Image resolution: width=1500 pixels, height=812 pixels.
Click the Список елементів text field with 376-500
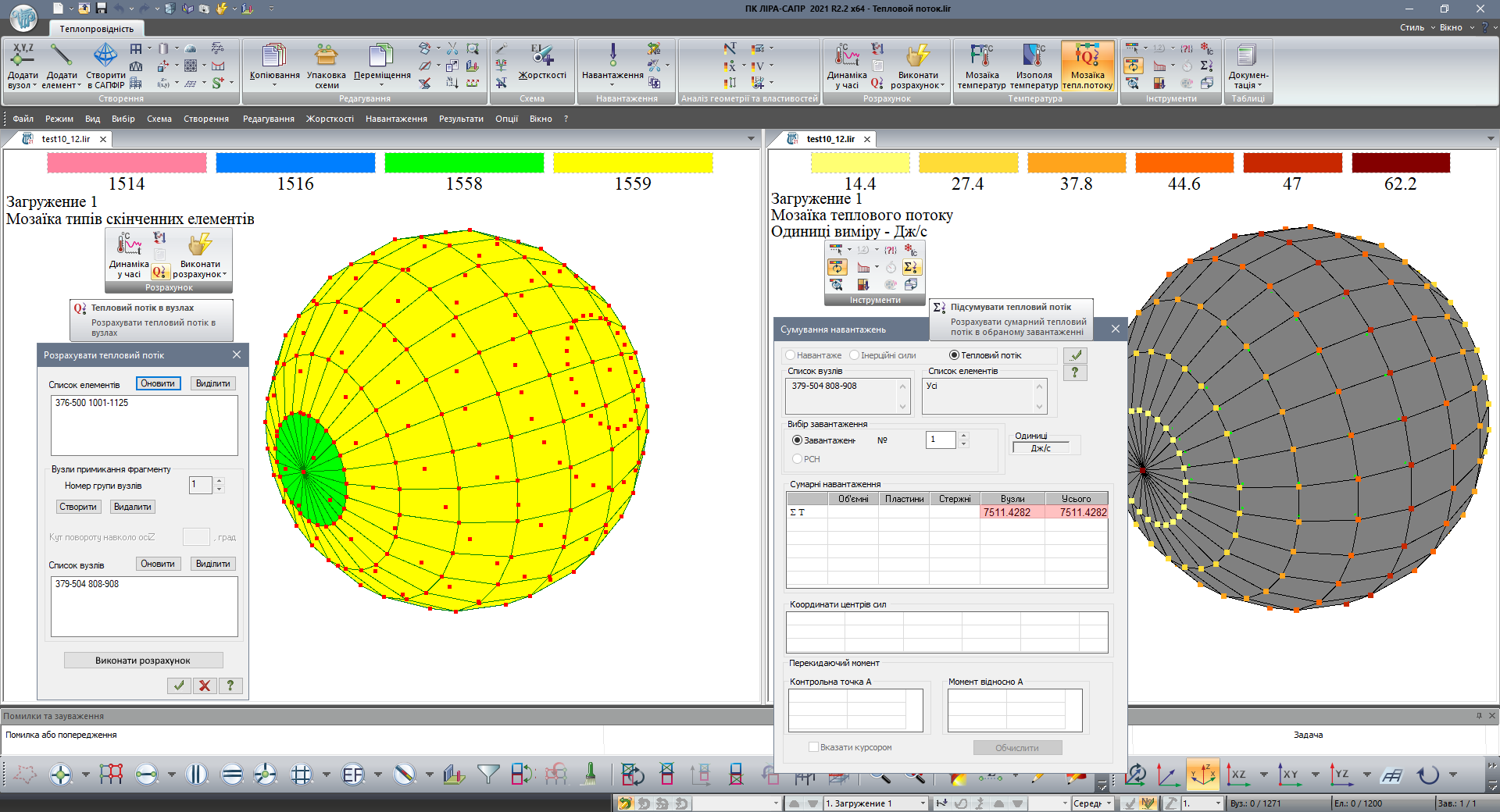pos(144,425)
